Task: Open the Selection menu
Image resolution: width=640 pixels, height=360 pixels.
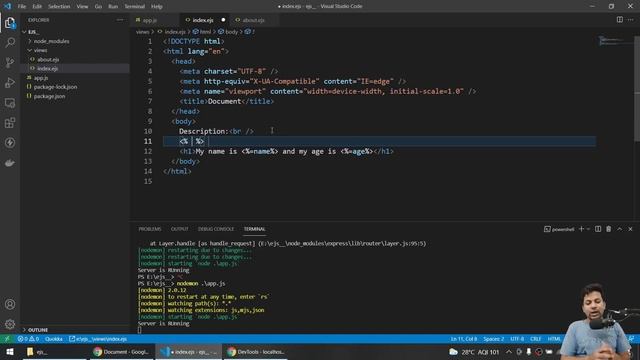Action: (x=59, y=7)
